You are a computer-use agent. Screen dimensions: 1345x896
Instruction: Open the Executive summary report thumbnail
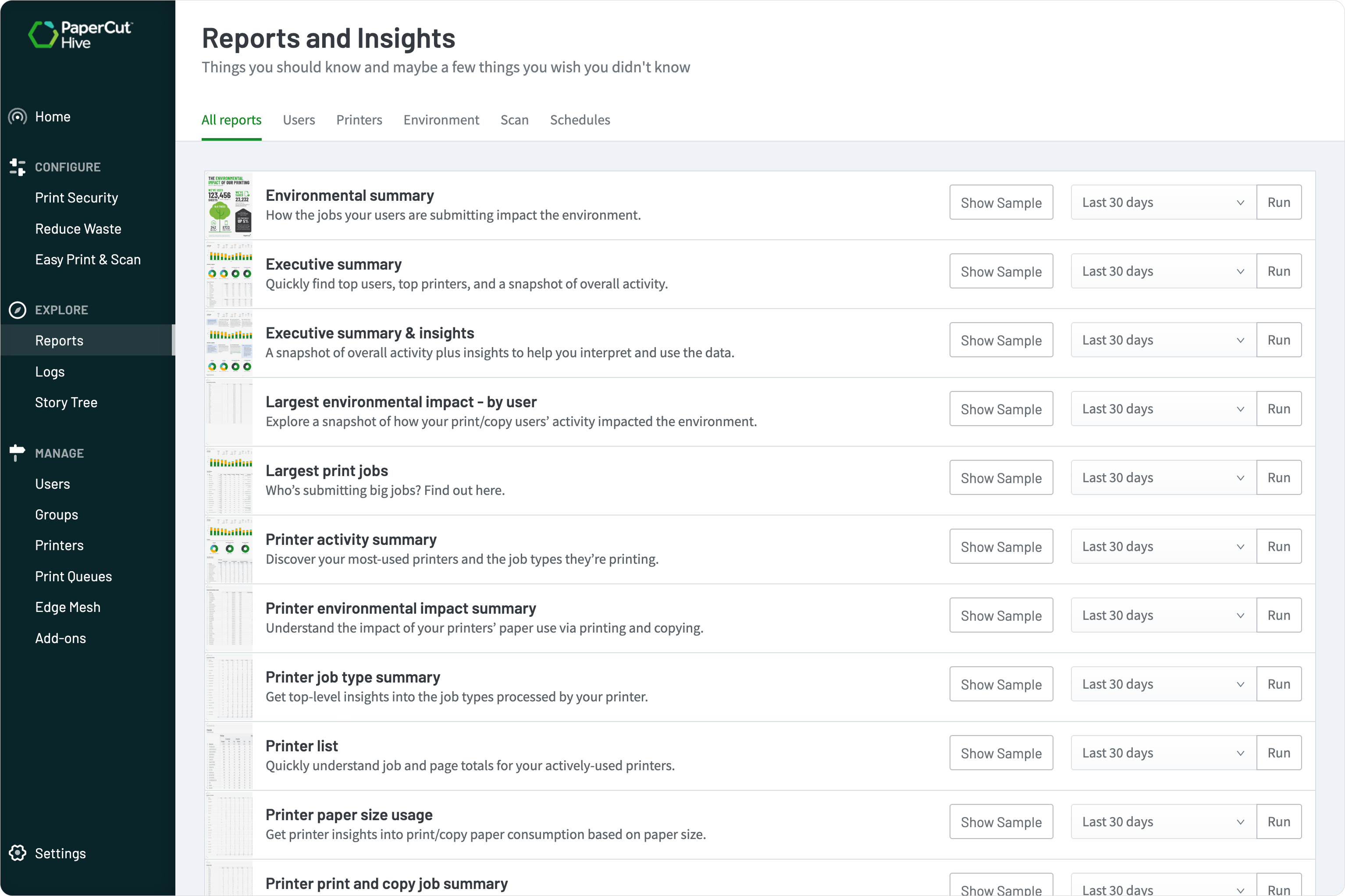click(229, 275)
